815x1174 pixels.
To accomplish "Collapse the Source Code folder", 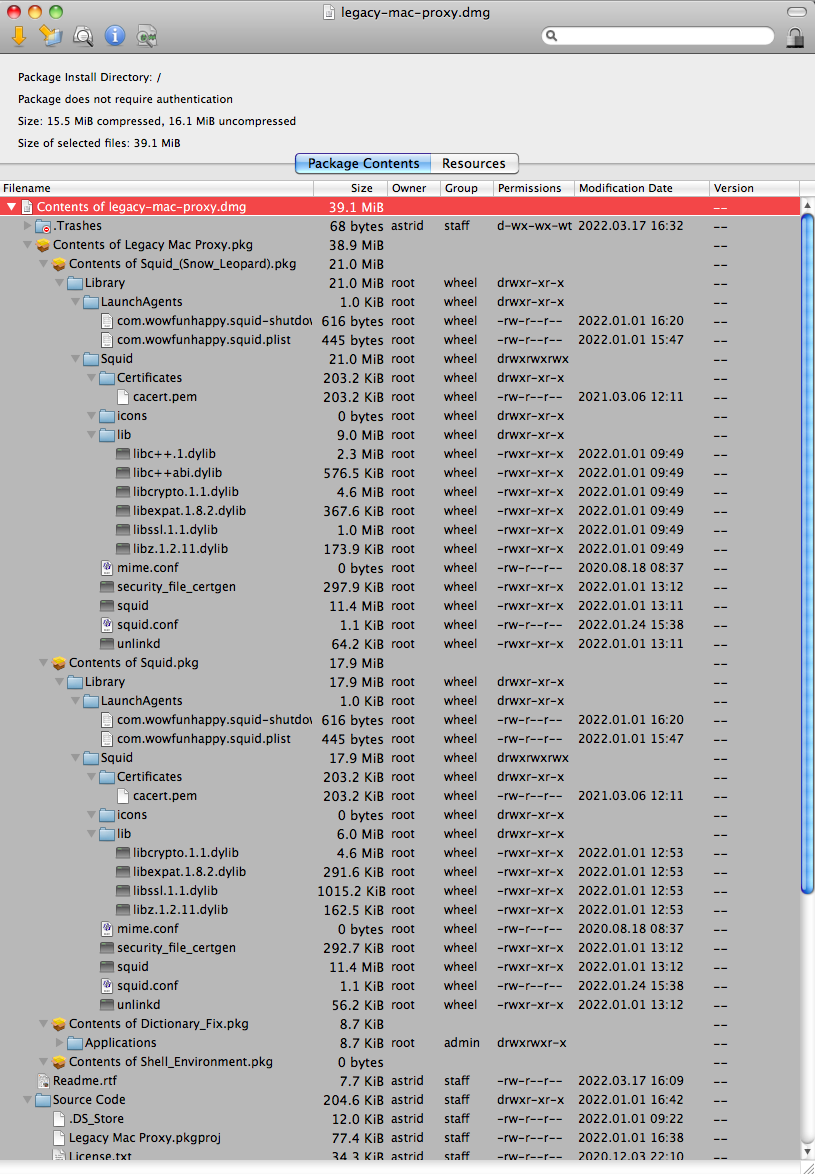I will (27, 1100).
